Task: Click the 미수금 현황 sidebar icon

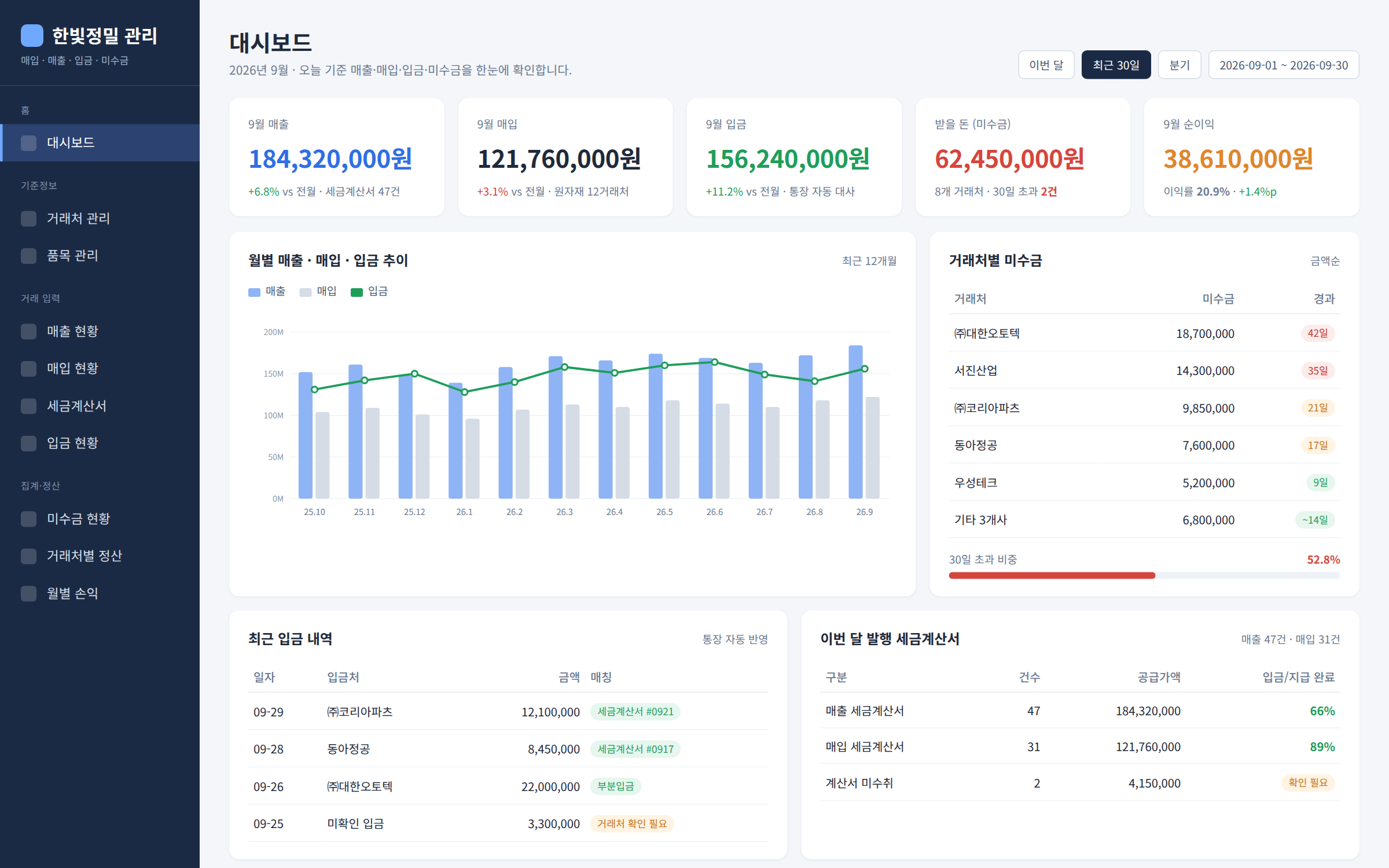Action: pos(28,518)
